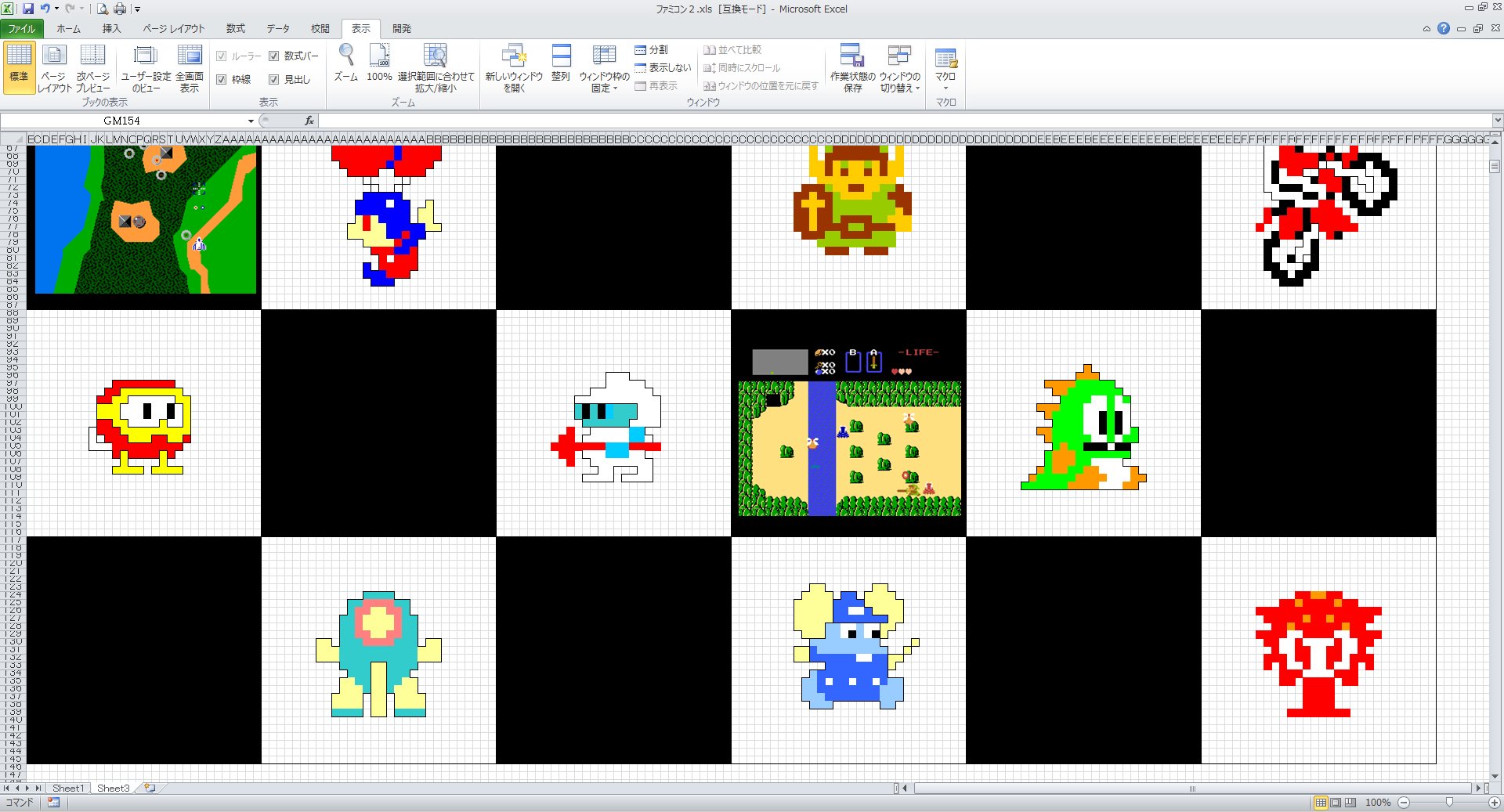
Task: Toggle 同時にスクロール synchronous scrolling
Action: pyautogui.click(x=741, y=68)
